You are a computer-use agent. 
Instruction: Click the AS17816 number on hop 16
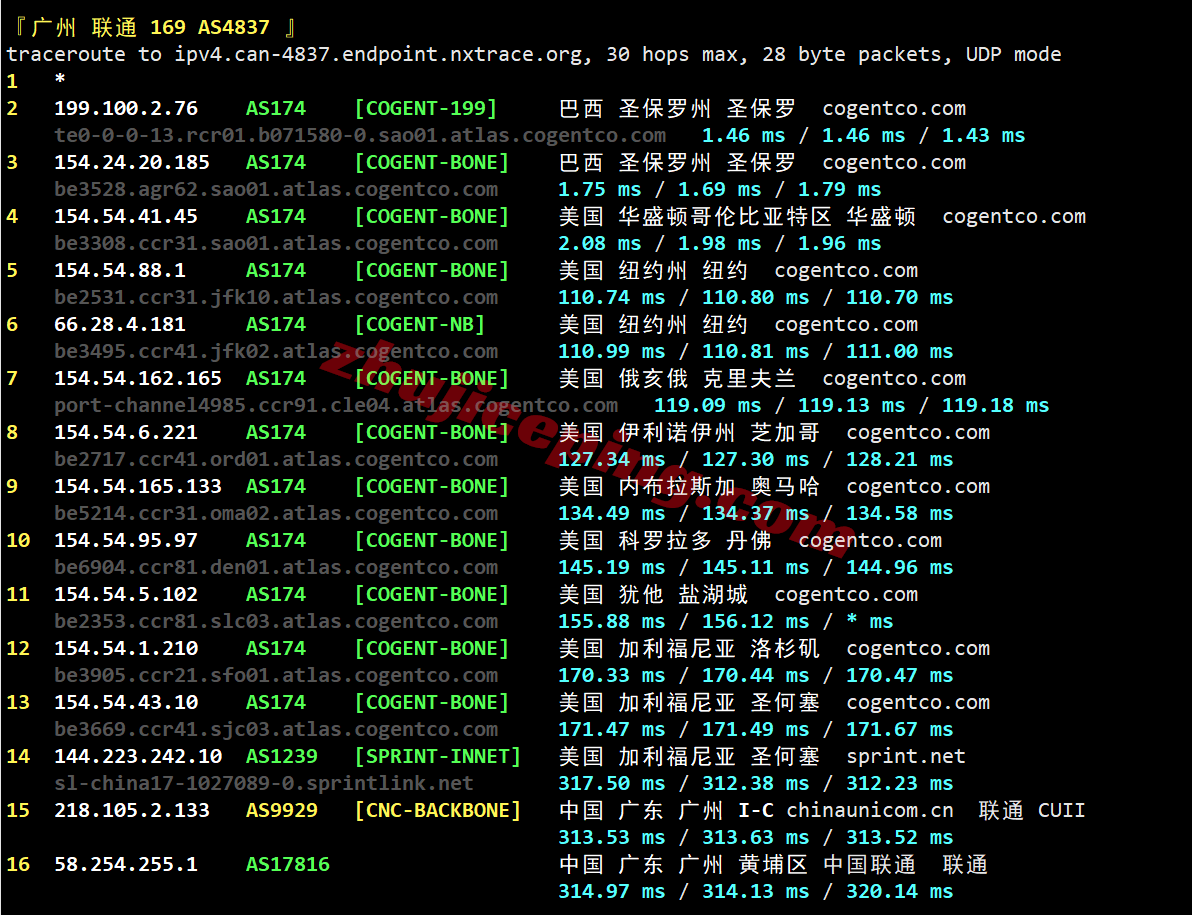pyautogui.click(x=288, y=864)
